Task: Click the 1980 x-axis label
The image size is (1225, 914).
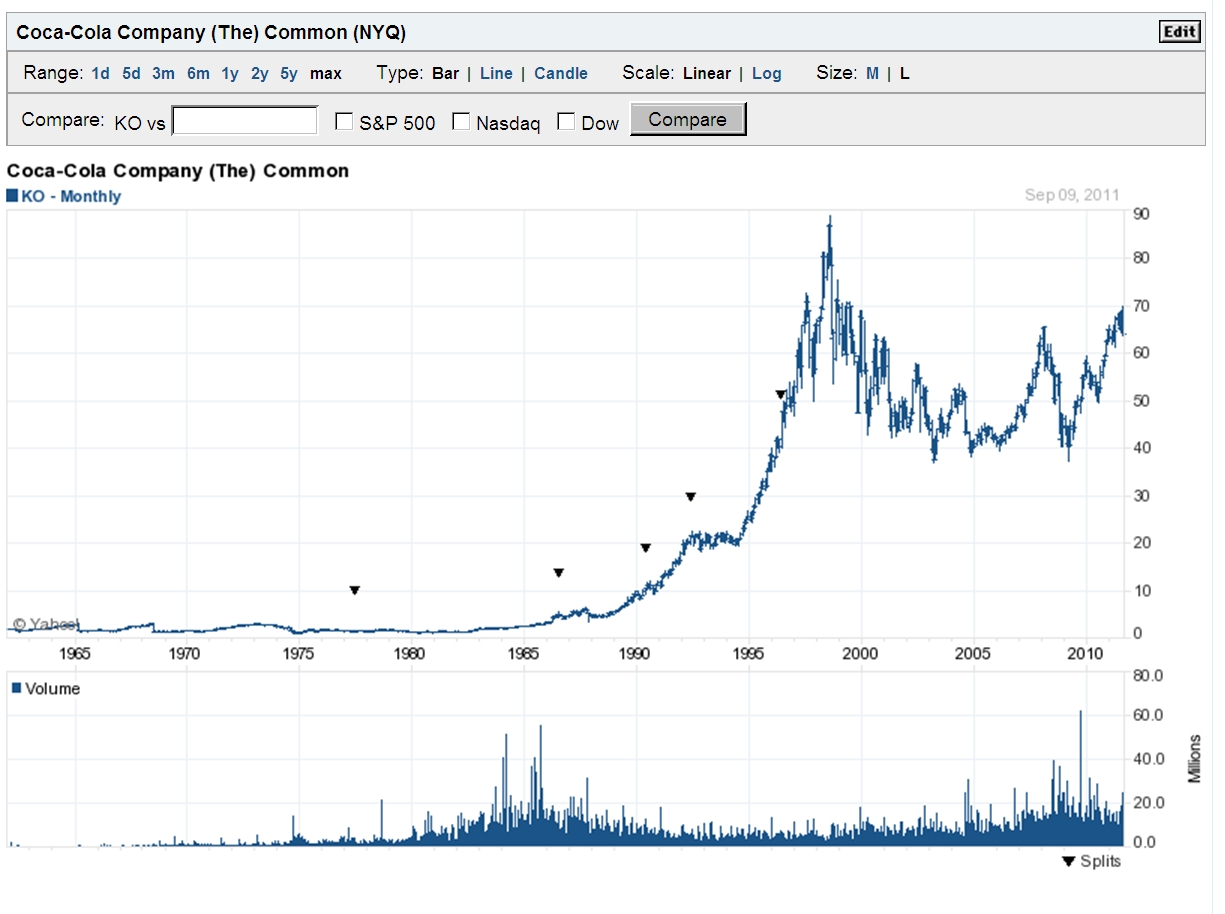Action: (409, 653)
